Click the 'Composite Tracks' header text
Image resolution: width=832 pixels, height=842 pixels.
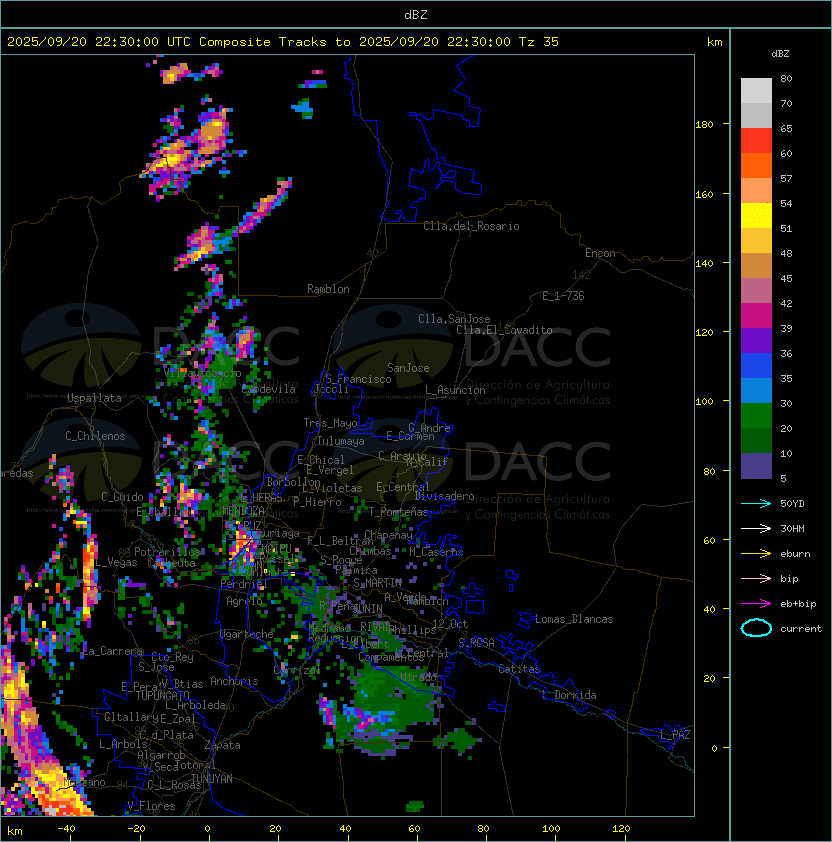point(263,42)
